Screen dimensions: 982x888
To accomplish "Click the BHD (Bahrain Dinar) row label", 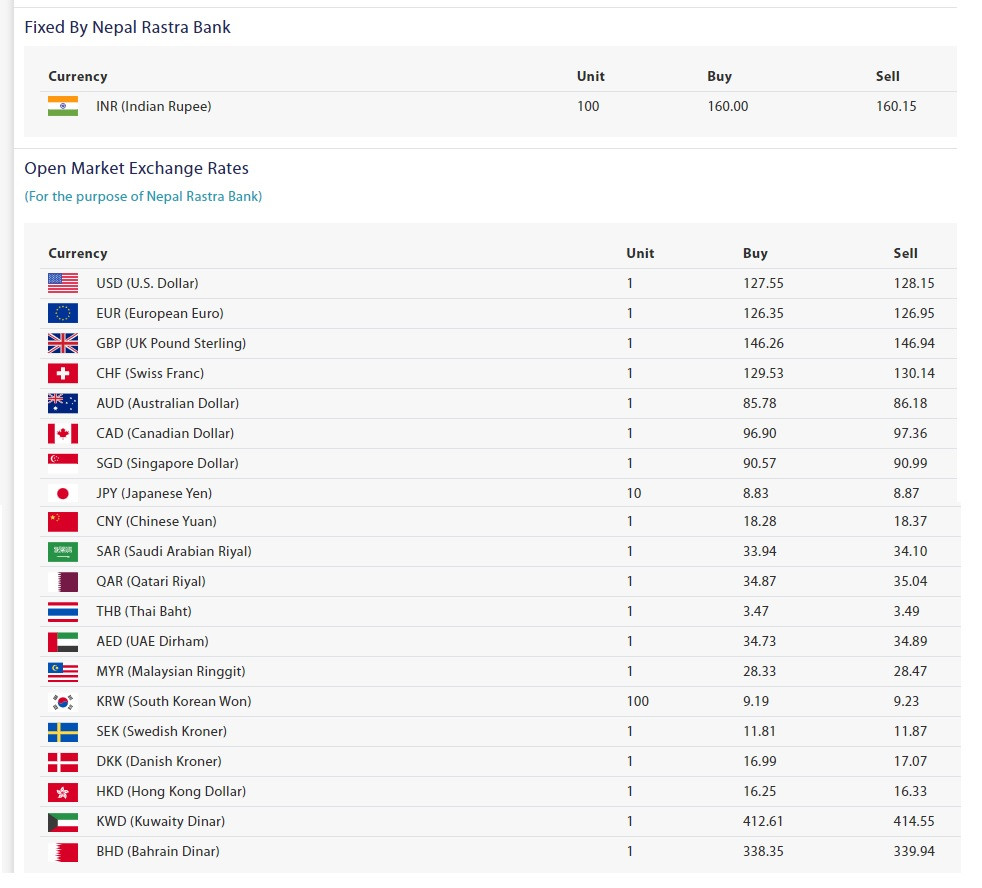I will coord(157,851).
